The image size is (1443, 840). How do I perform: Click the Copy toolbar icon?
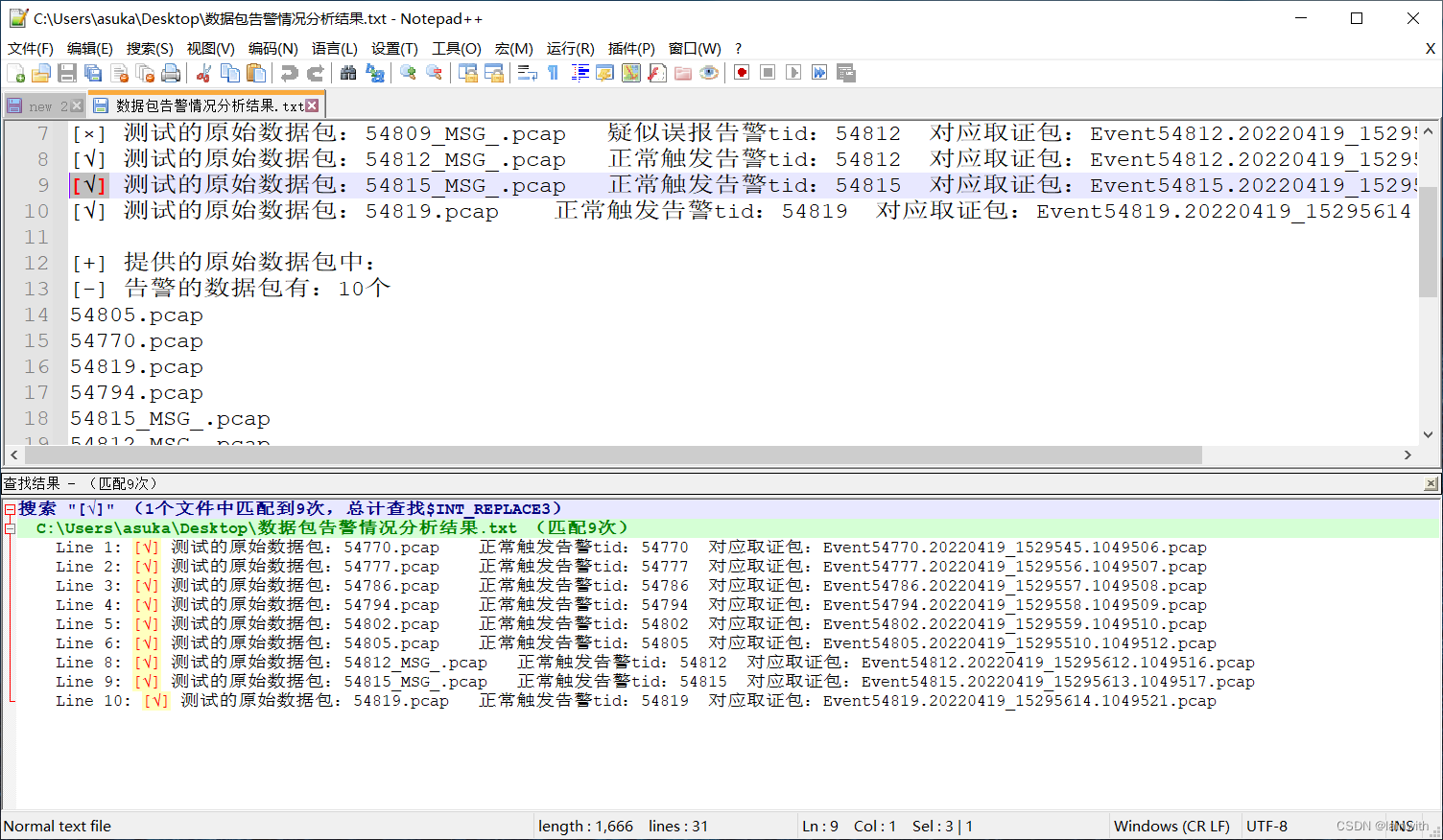click(x=230, y=73)
